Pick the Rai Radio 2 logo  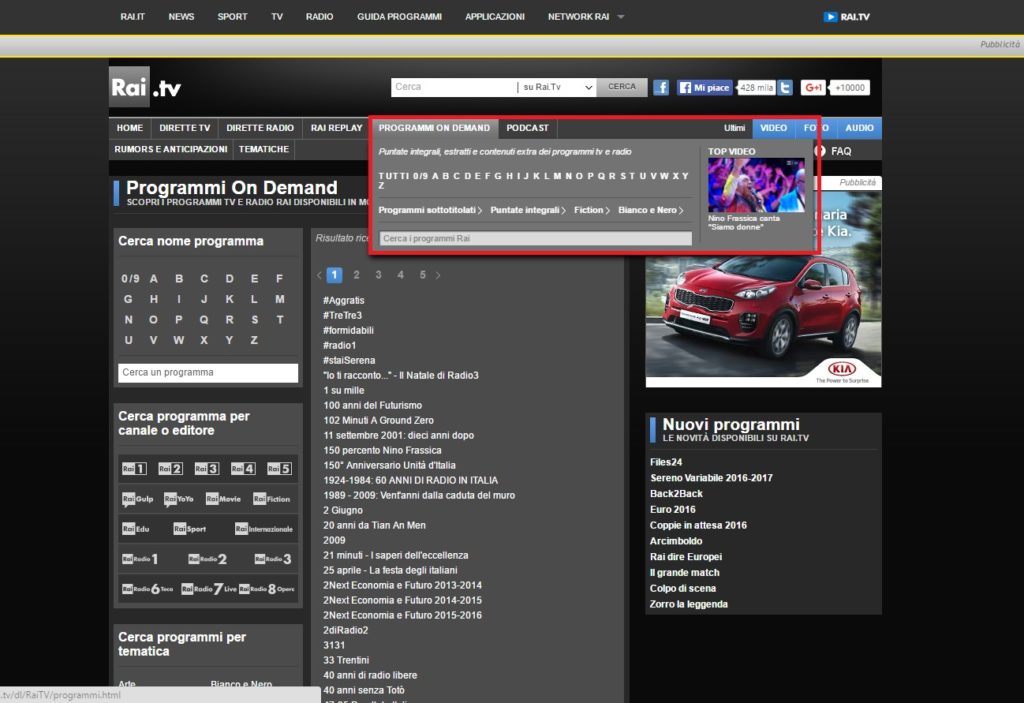tap(207, 559)
